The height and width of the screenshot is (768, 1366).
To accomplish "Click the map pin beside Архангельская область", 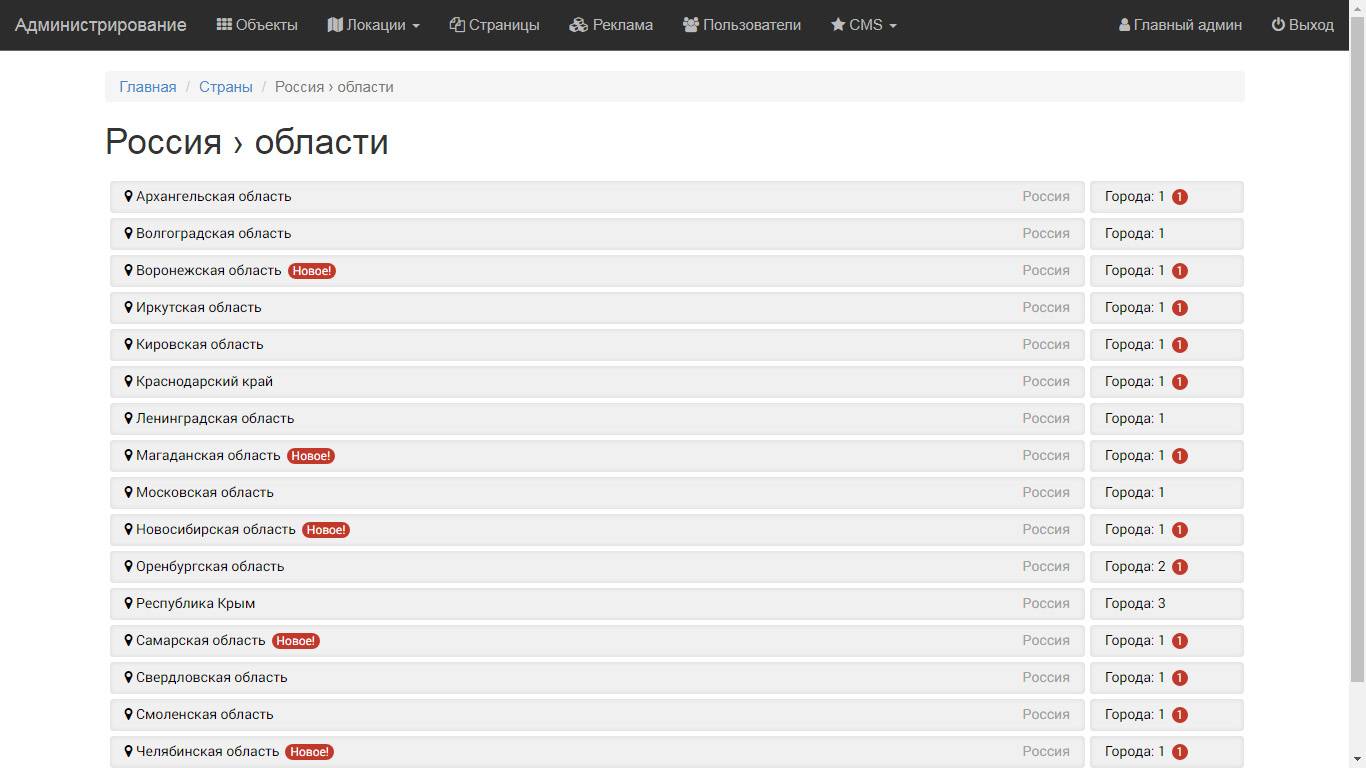I will click(x=129, y=197).
